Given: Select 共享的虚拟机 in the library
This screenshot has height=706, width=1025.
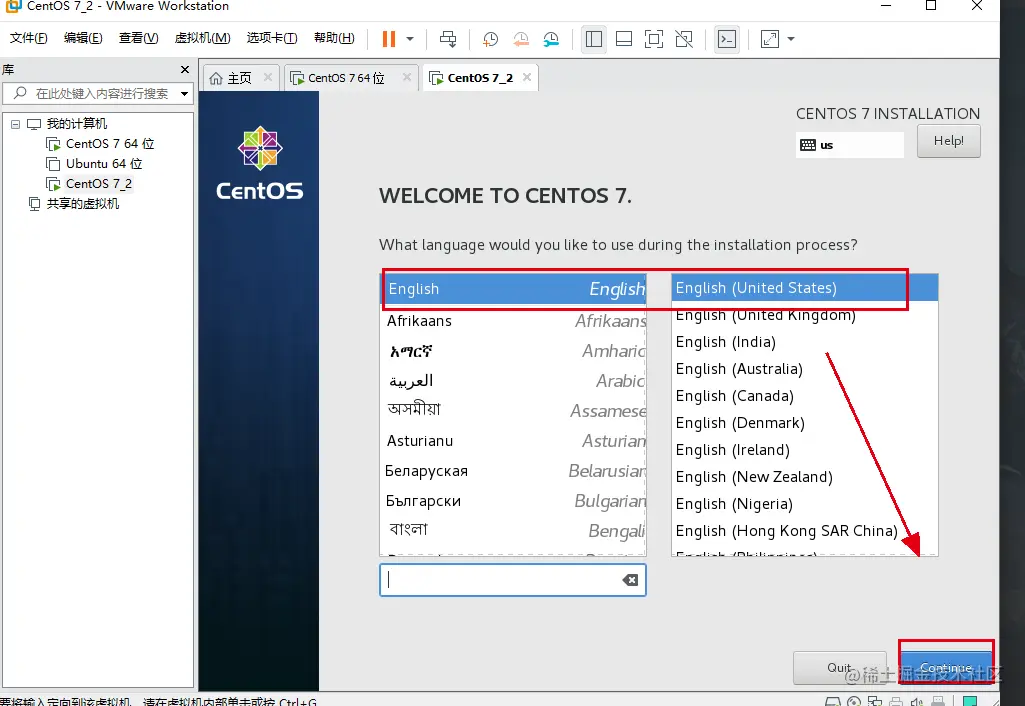Looking at the screenshot, I should [x=82, y=204].
